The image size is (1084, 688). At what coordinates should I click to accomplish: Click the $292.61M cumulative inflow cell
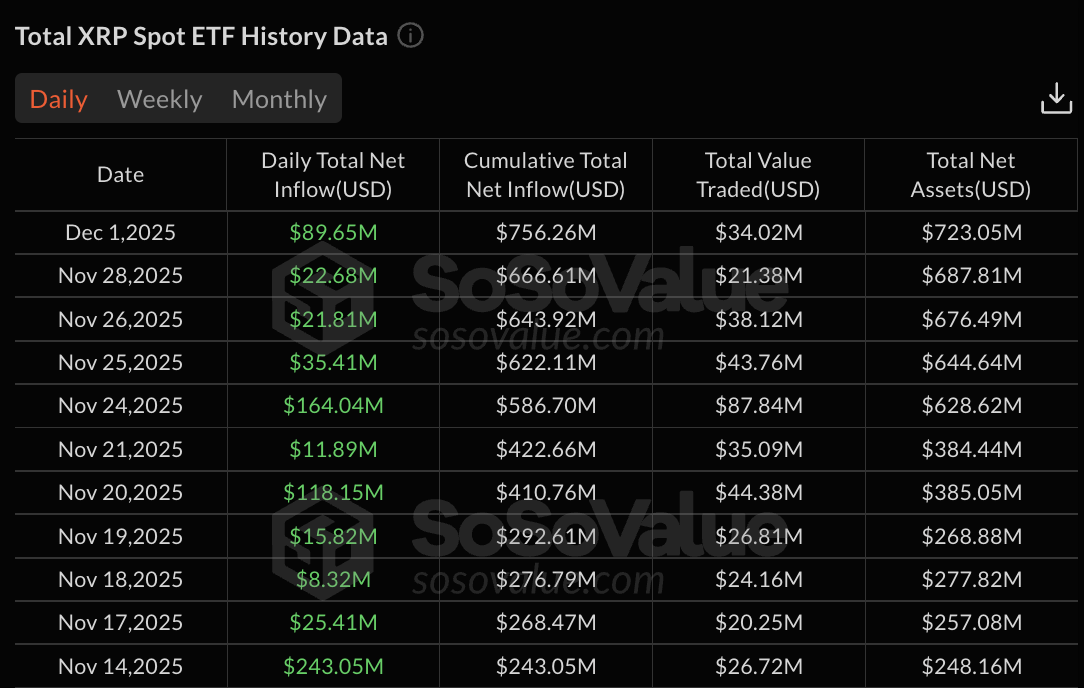[545, 536]
